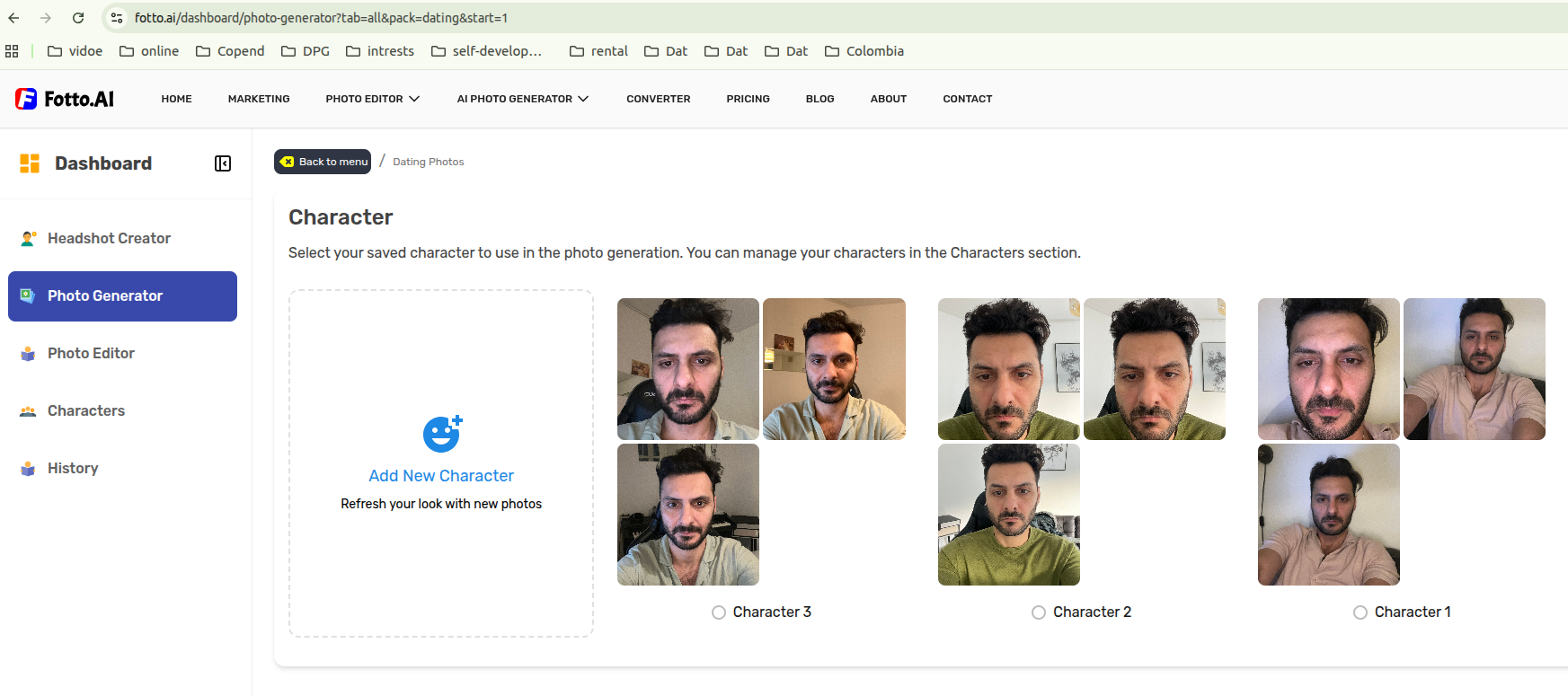
Task: Open the Blog nav item
Action: (x=820, y=99)
